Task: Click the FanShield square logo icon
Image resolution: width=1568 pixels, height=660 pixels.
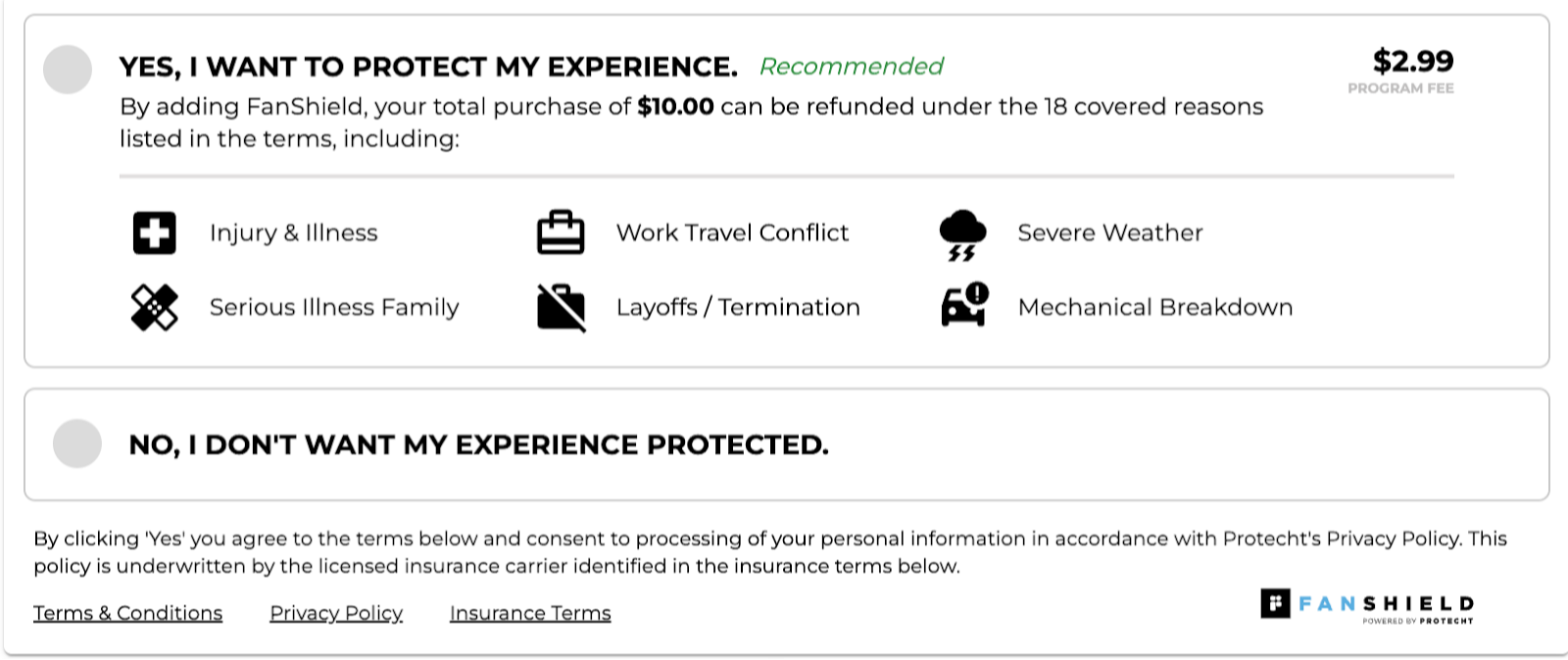Action: (x=1275, y=603)
